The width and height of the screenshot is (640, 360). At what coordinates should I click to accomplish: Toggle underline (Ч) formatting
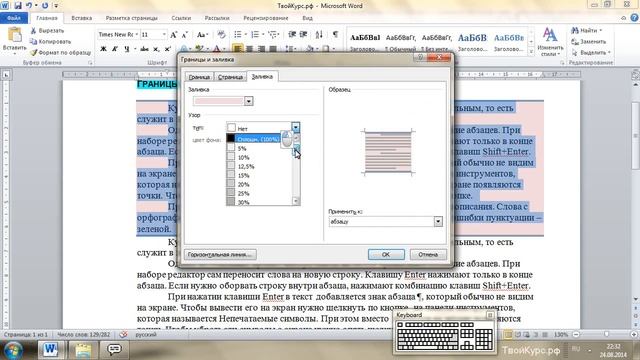pyautogui.click(x=127, y=49)
